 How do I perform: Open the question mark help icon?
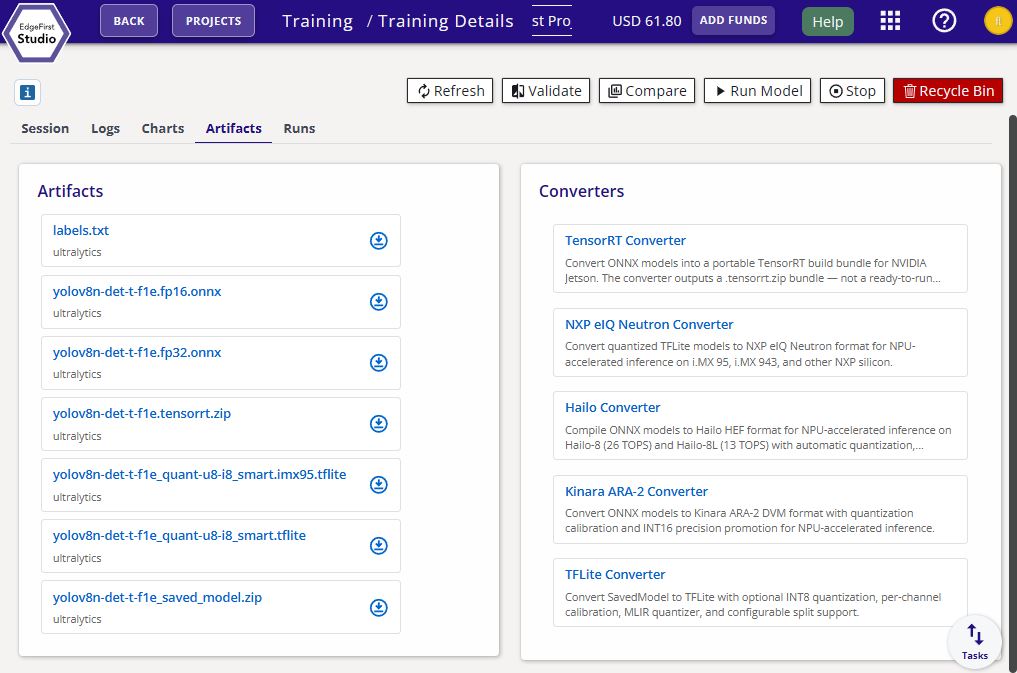point(944,21)
